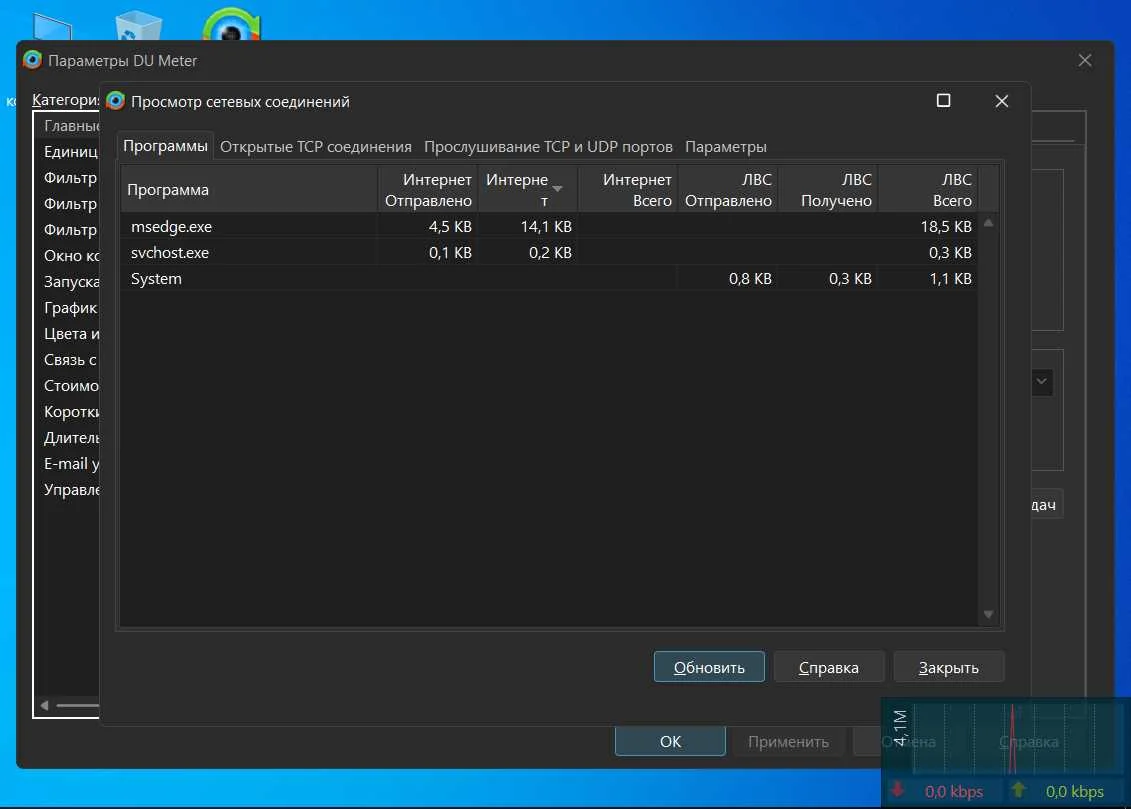The width and height of the screenshot is (1131, 809).
Task: Sort by ЛВС Получено column header
Action: point(828,190)
